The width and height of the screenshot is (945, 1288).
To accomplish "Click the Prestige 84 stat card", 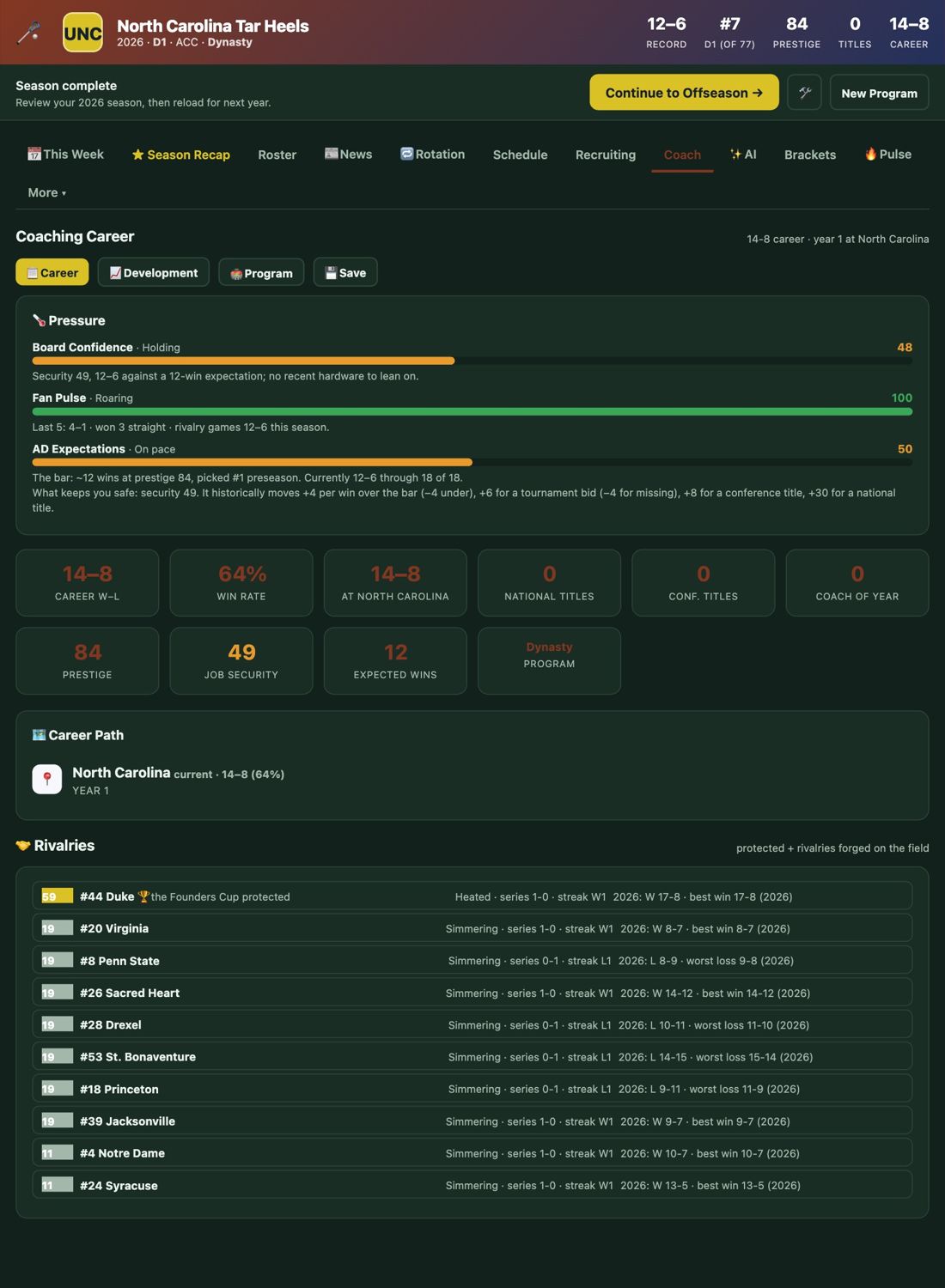I will click(x=88, y=660).
